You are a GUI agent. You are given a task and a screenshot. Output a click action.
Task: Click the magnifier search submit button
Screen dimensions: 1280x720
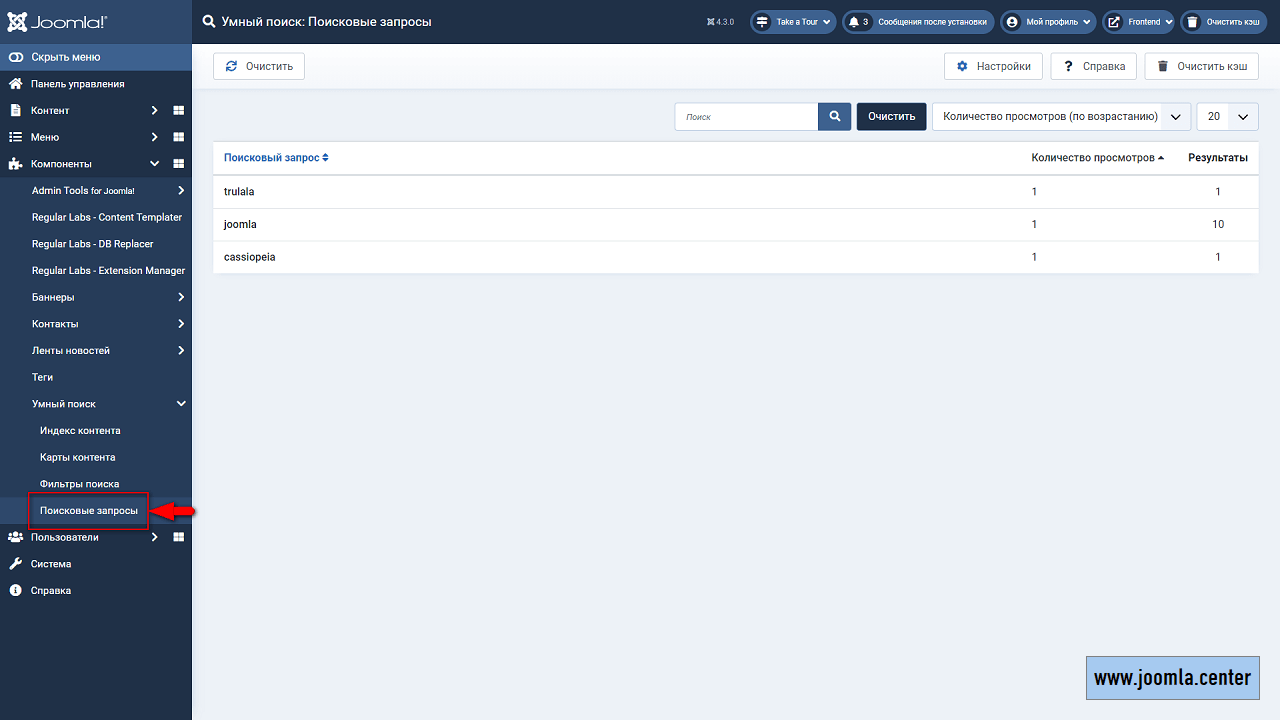[x=834, y=117]
